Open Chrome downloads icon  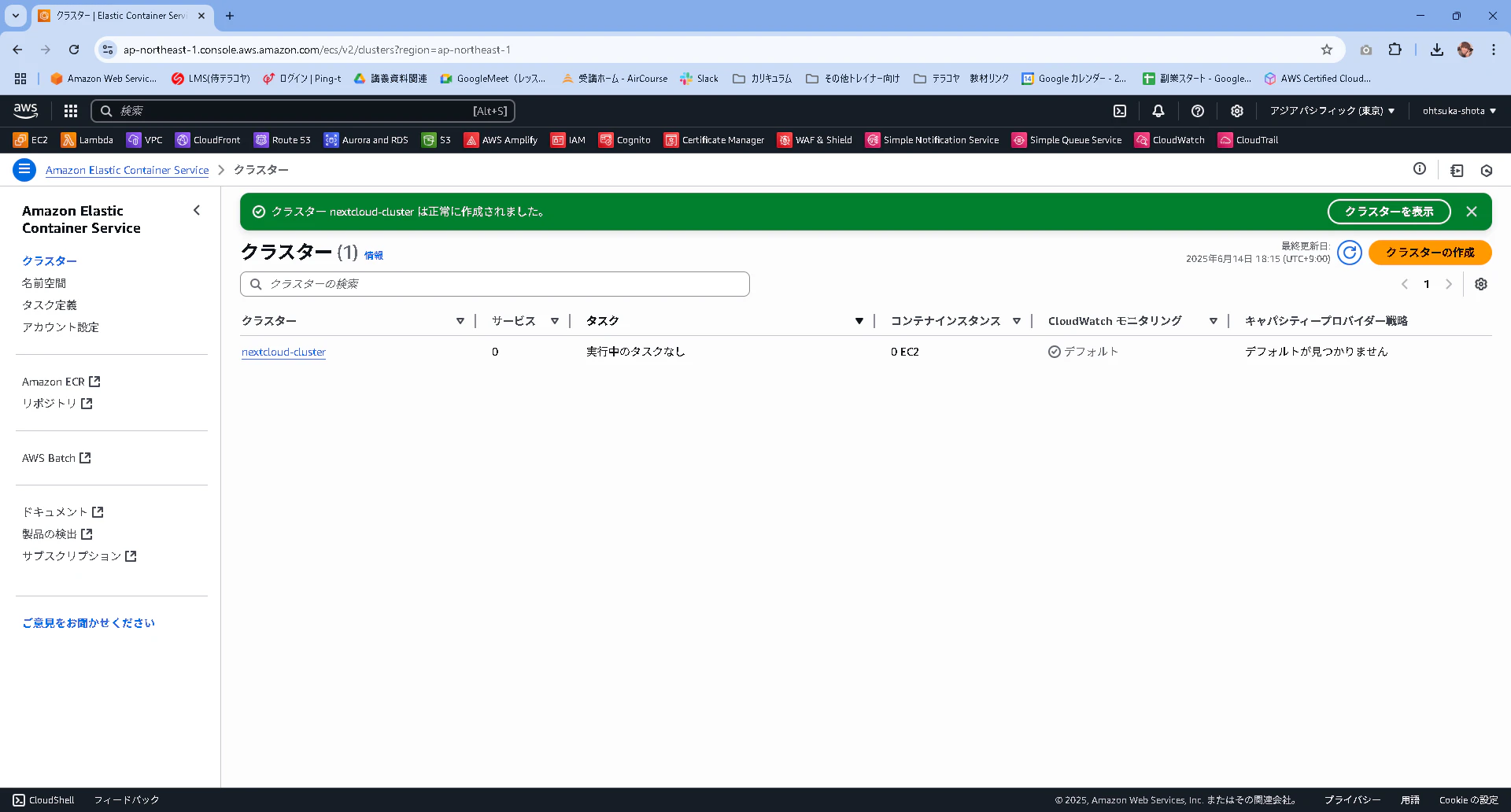1437,50
